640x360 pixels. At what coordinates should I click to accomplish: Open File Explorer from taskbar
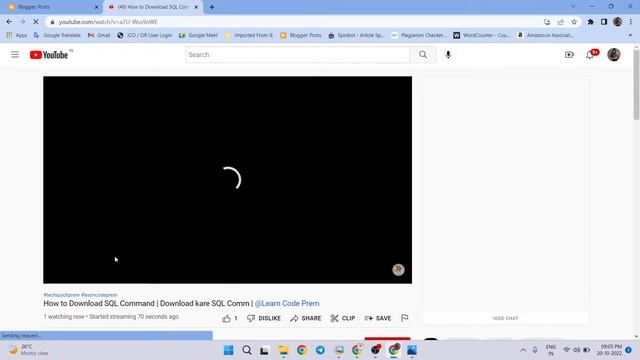pos(283,350)
